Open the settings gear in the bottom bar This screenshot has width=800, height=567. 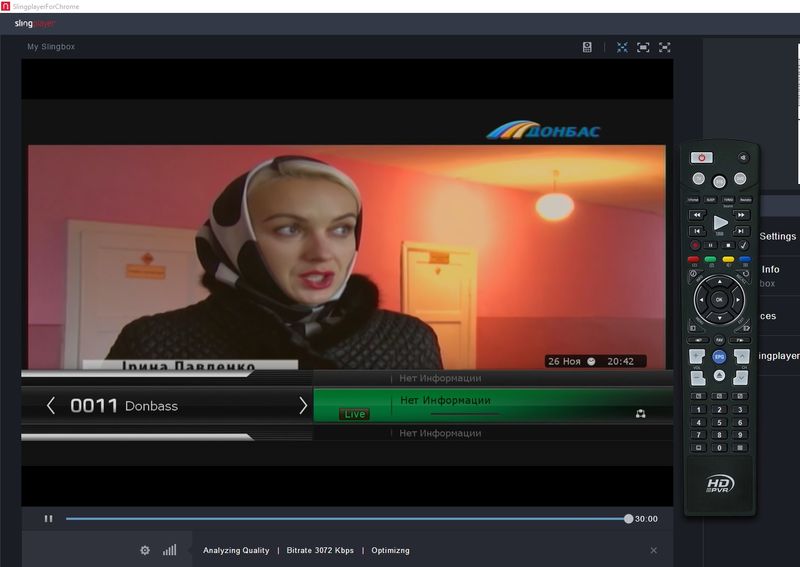[x=145, y=550]
